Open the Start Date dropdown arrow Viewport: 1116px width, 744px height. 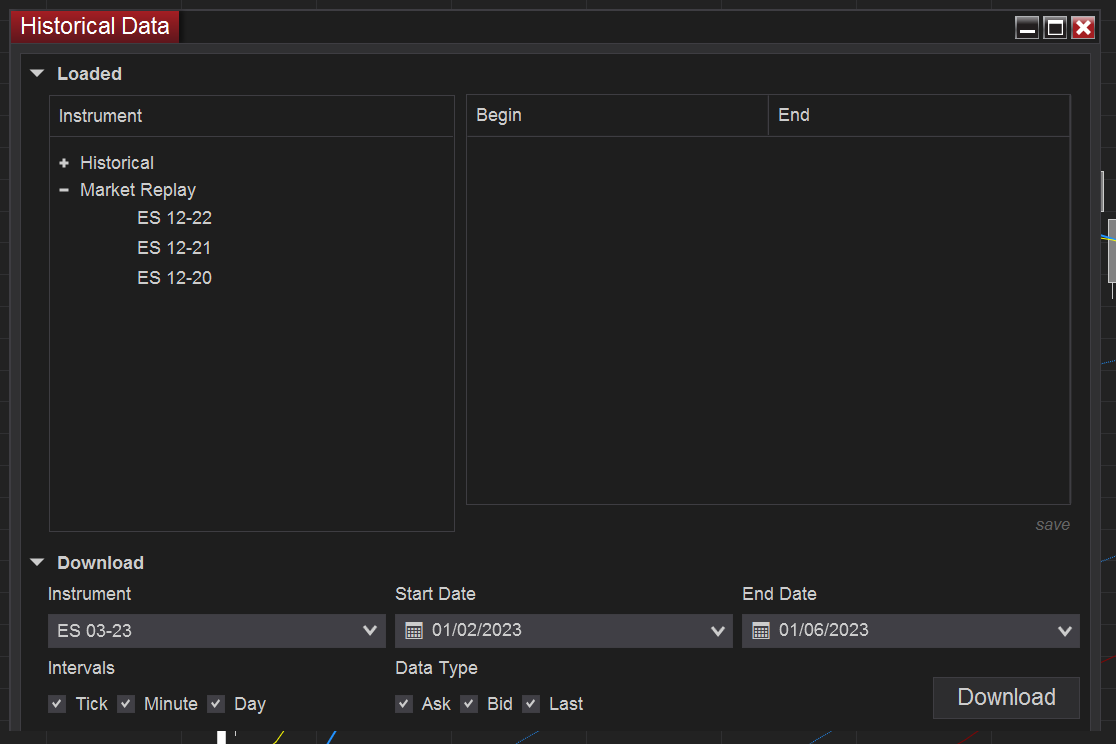pyautogui.click(x=717, y=631)
